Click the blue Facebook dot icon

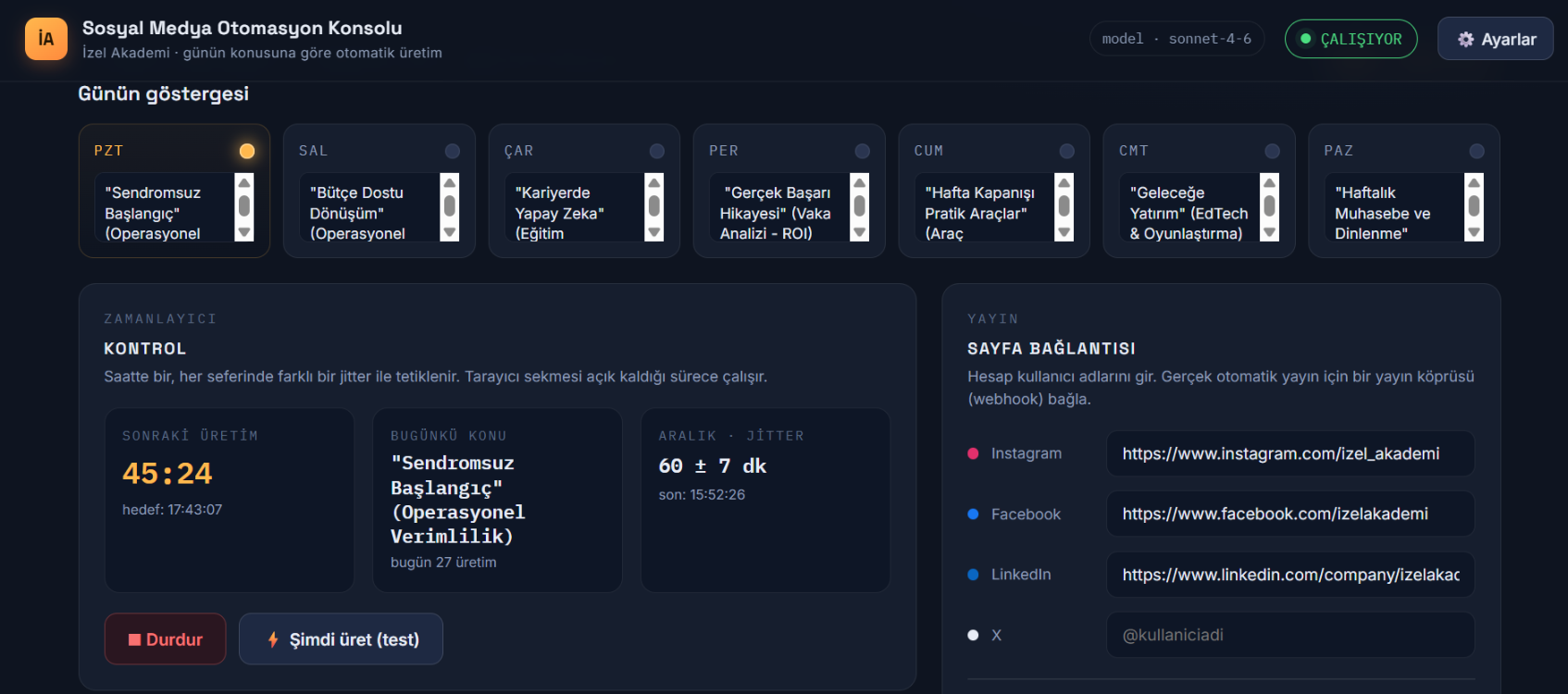click(x=973, y=514)
